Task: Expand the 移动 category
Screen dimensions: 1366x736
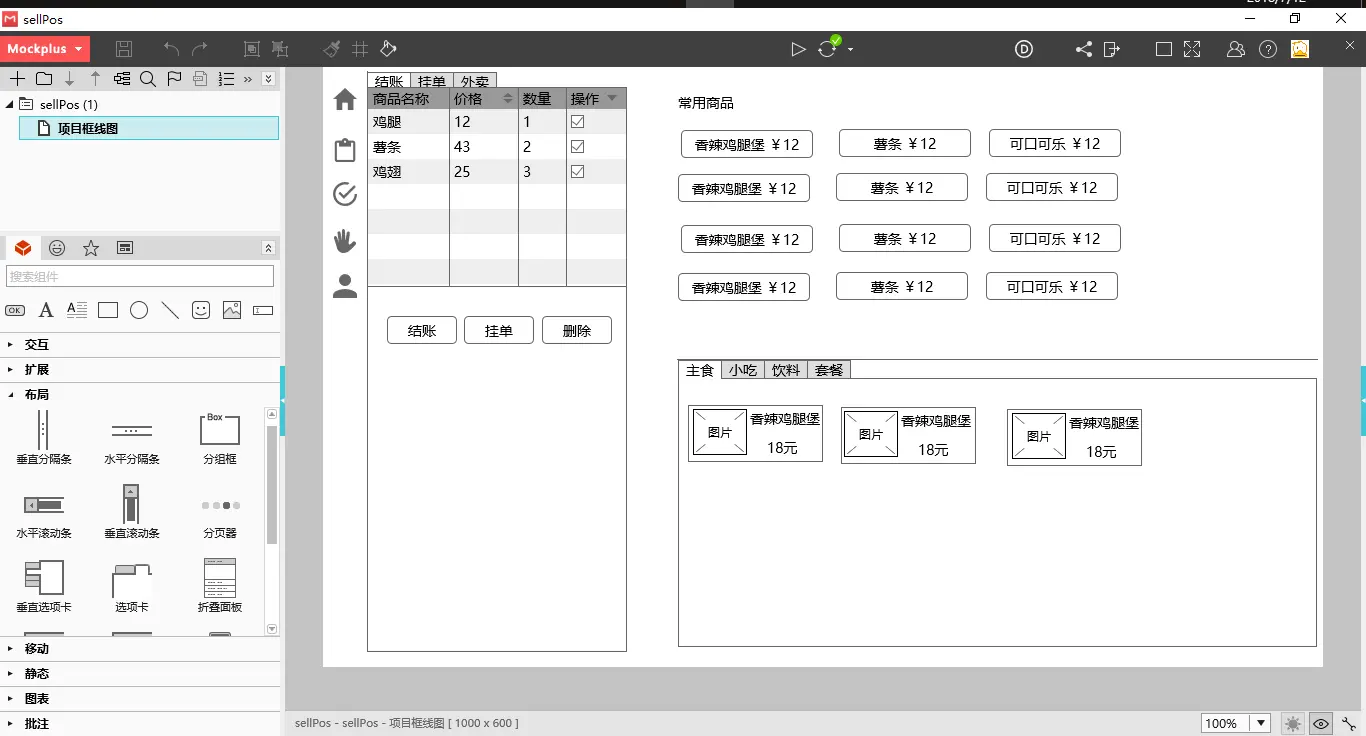Action: coord(140,649)
